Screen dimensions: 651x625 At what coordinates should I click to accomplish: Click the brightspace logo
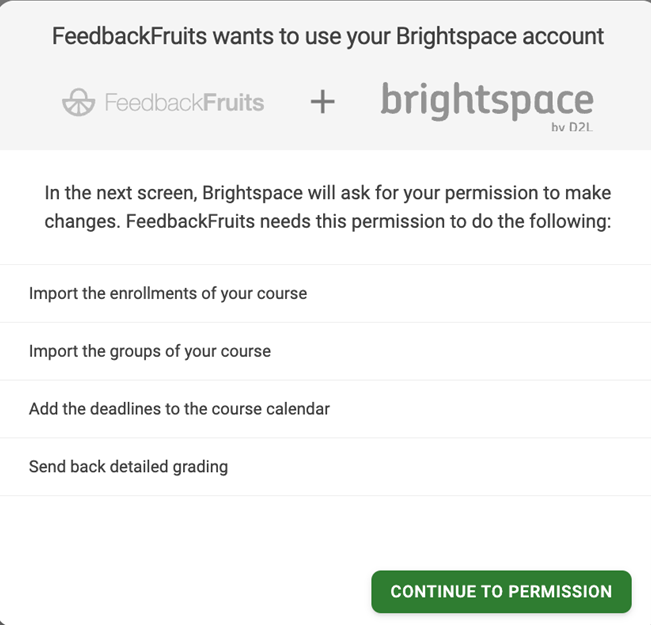[486, 100]
